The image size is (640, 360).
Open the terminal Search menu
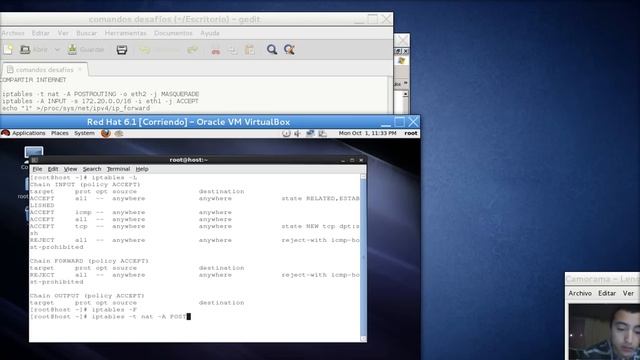pyautogui.click(x=92, y=169)
